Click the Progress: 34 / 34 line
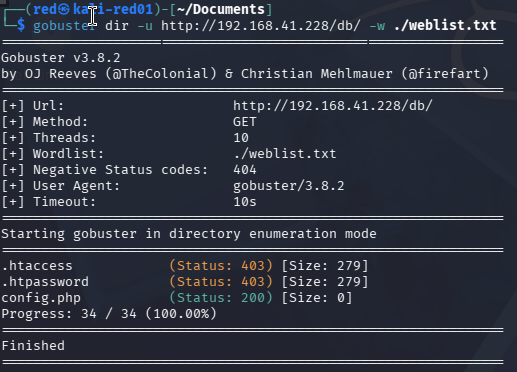This screenshot has width=517, height=372. coord(109,314)
